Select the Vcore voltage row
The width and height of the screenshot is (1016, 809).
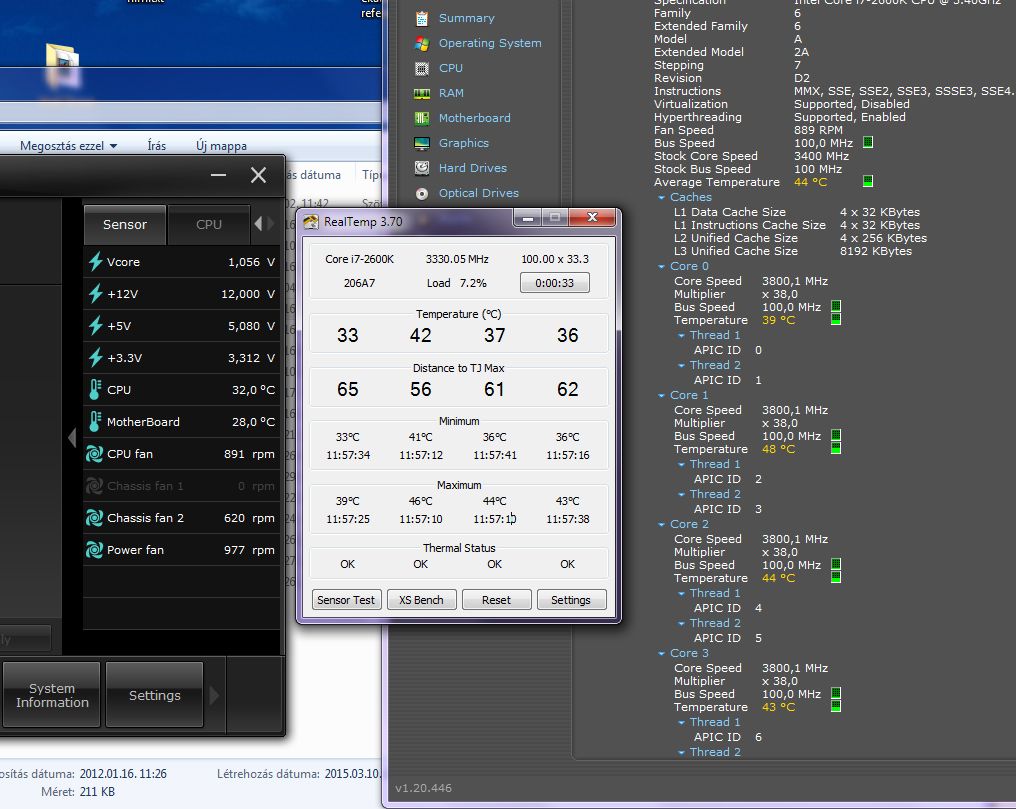click(181, 262)
